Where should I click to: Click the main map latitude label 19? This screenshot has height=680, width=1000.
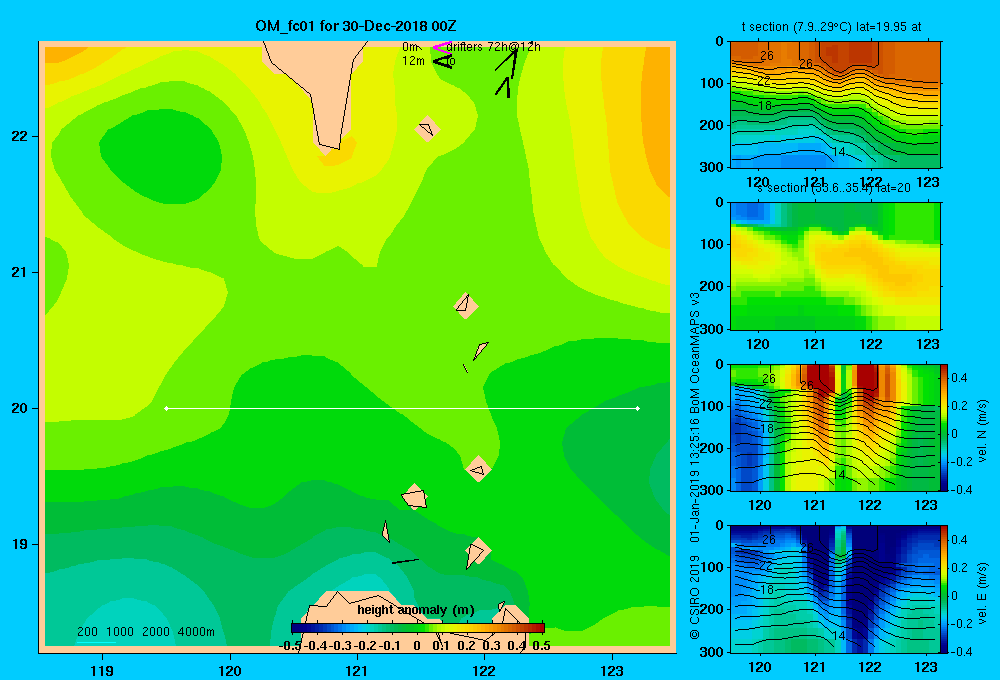(x=20, y=544)
